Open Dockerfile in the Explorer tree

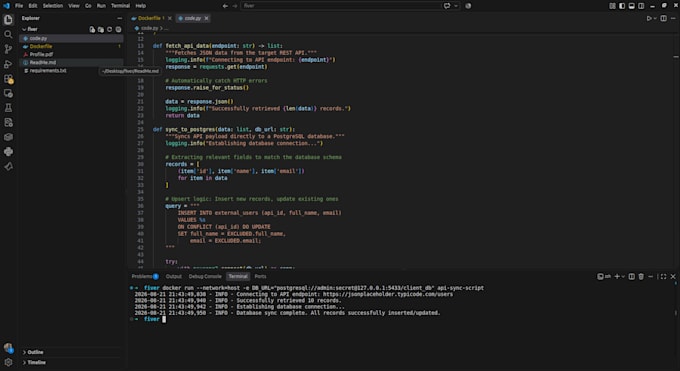72,46
